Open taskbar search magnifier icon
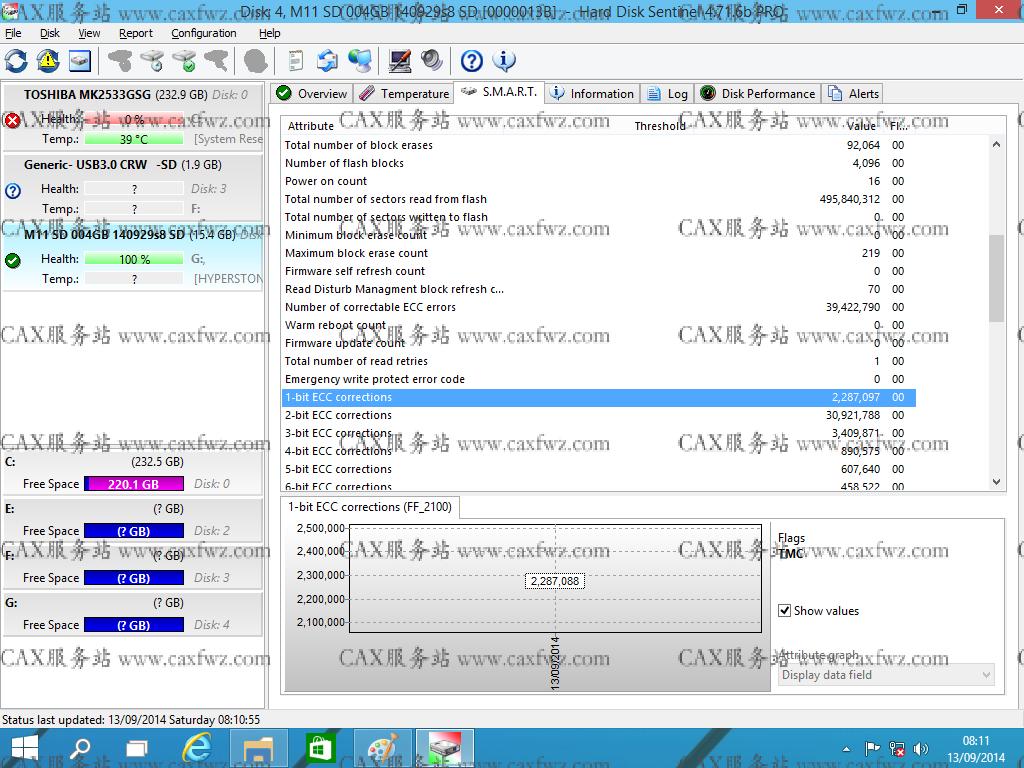Image resolution: width=1024 pixels, height=768 pixels. coord(81,748)
